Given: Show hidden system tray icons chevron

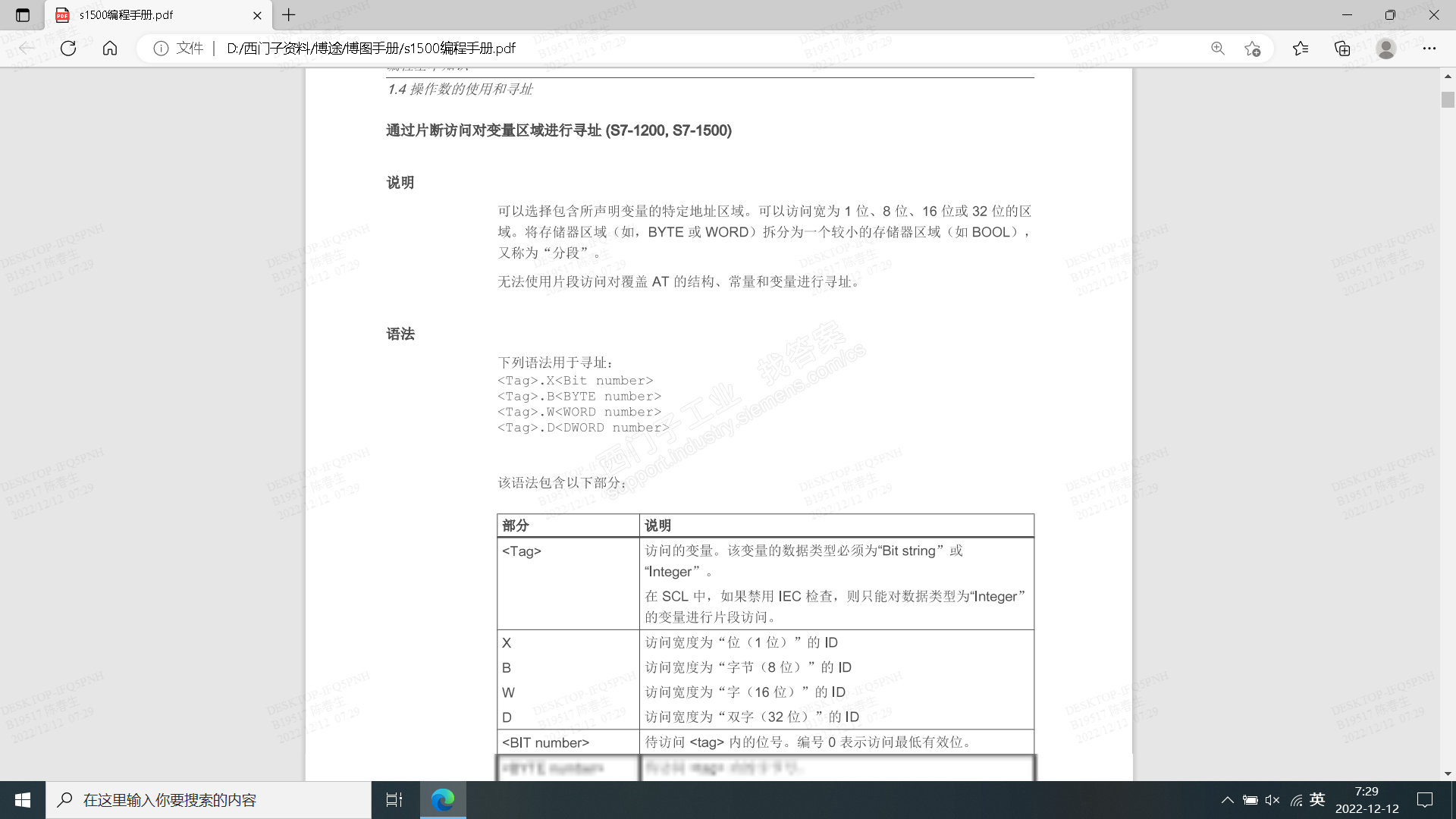Looking at the screenshot, I should pos(1227,800).
